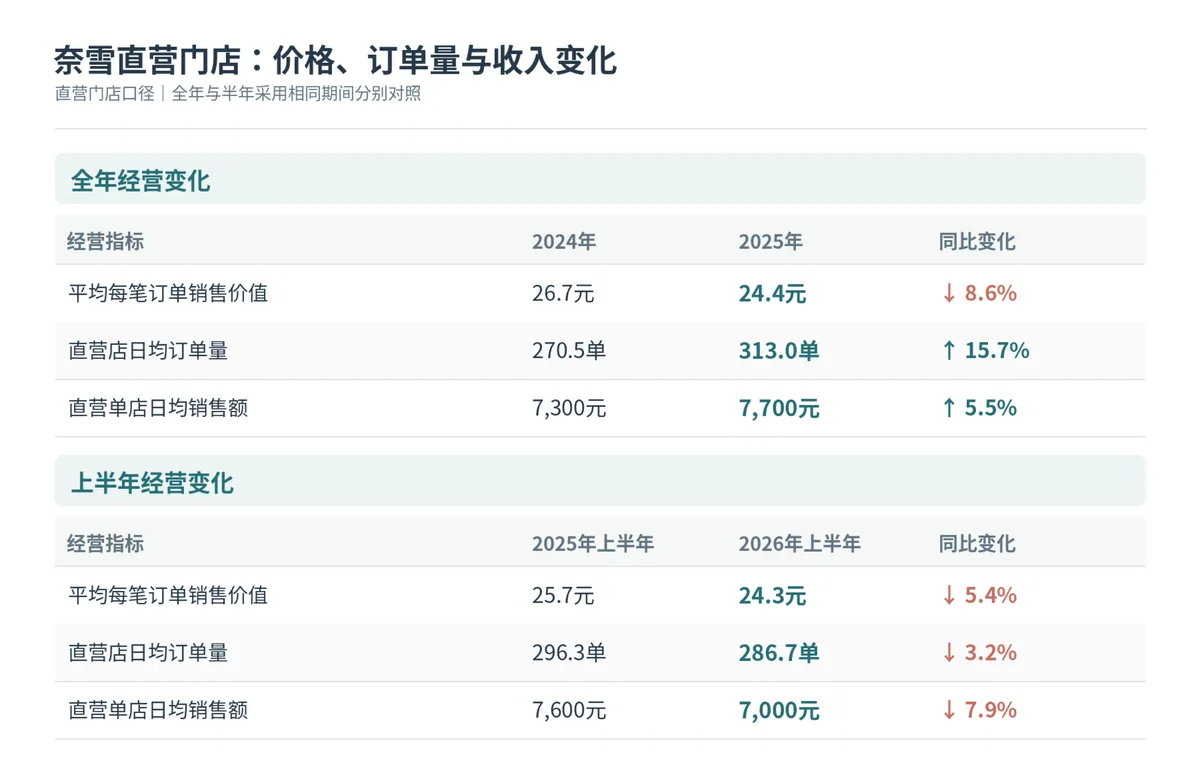Click 平均每笔订单销售价值 in the 全年 table
Viewport: 1200px width, 777px height.
point(168,293)
